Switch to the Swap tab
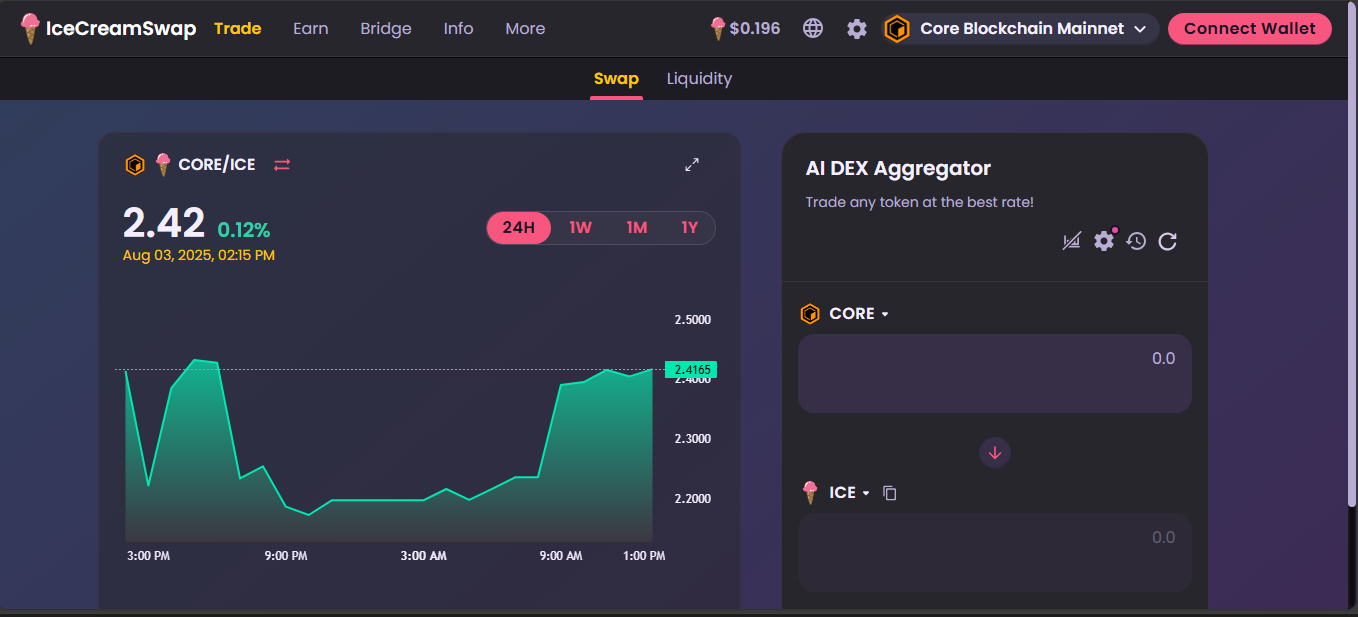Viewport: 1358px width, 617px height. pos(616,79)
